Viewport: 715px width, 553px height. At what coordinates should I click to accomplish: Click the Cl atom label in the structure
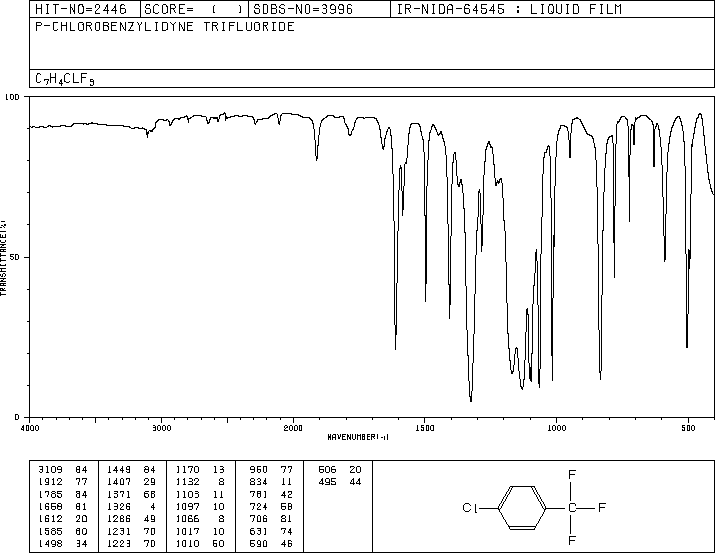tap(470, 508)
